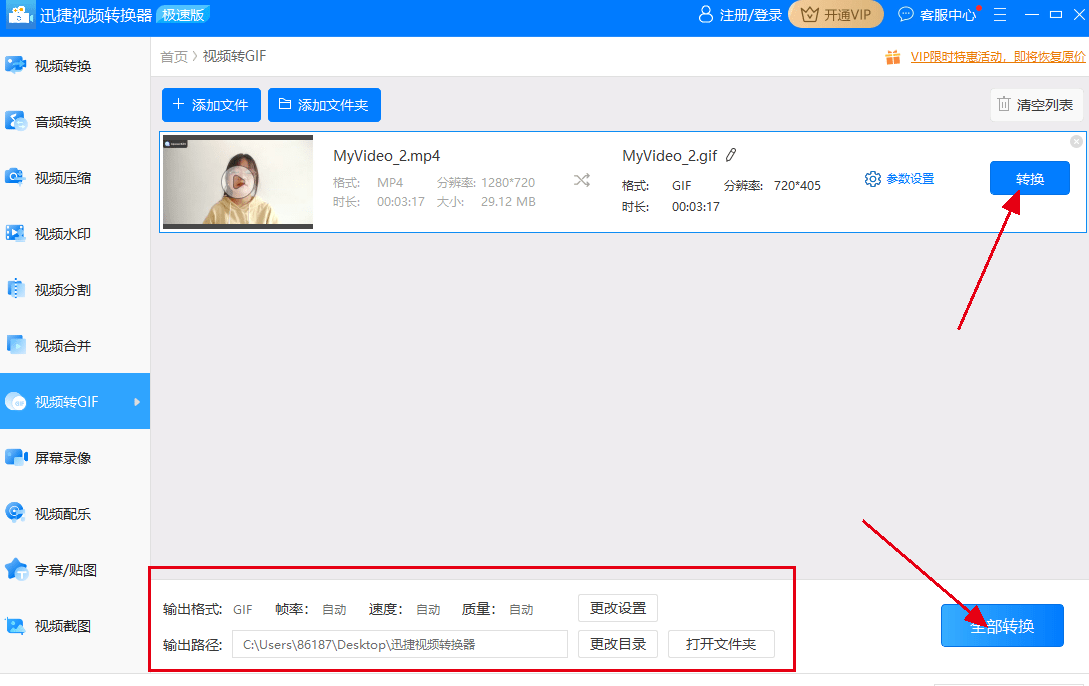Click the MyVideo_2.mp4 file name

pyautogui.click(x=386, y=156)
